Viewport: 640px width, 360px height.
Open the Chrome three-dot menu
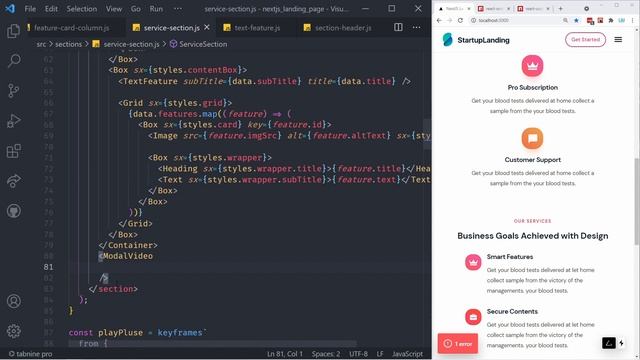coord(633,20)
